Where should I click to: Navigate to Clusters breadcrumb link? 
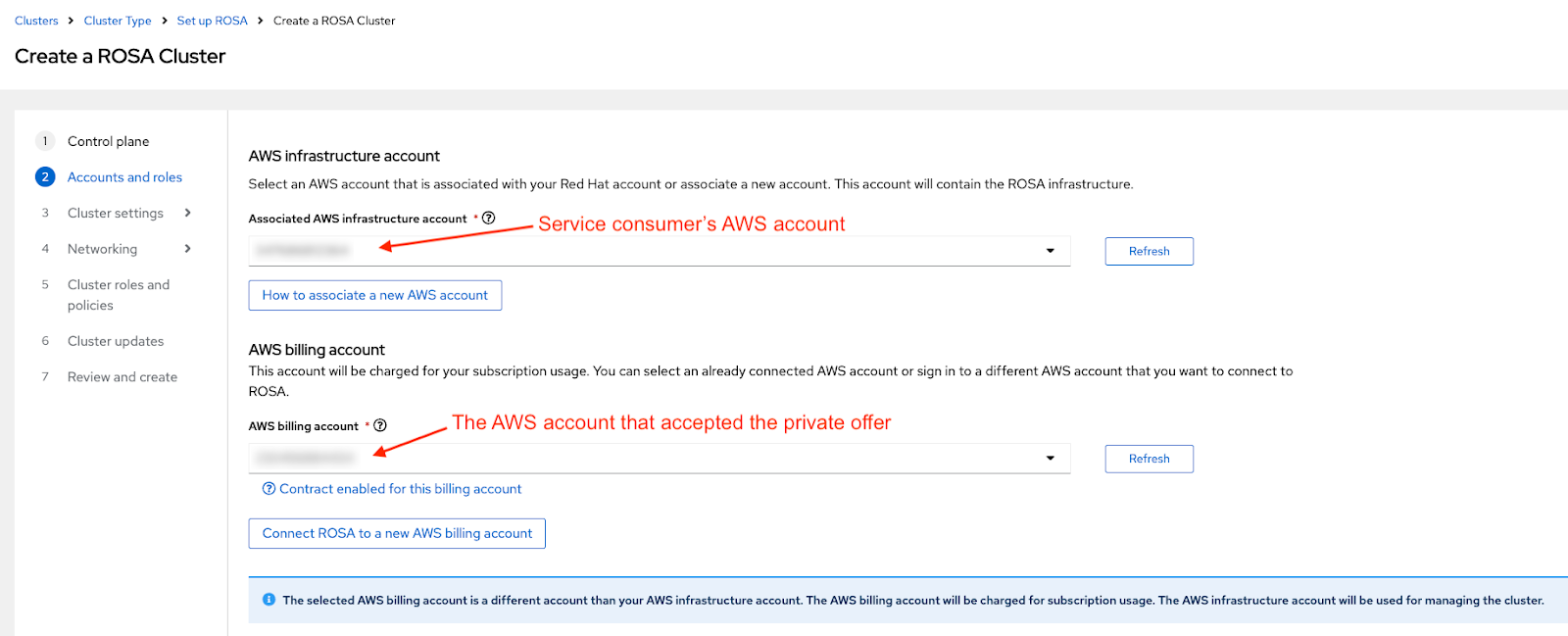pyautogui.click(x=36, y=21)
